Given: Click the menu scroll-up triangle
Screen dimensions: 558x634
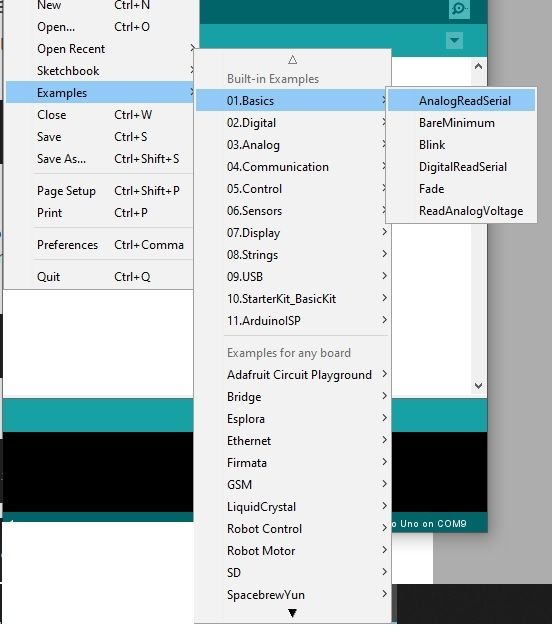Looking at the screenshot, I should [293, 60].
